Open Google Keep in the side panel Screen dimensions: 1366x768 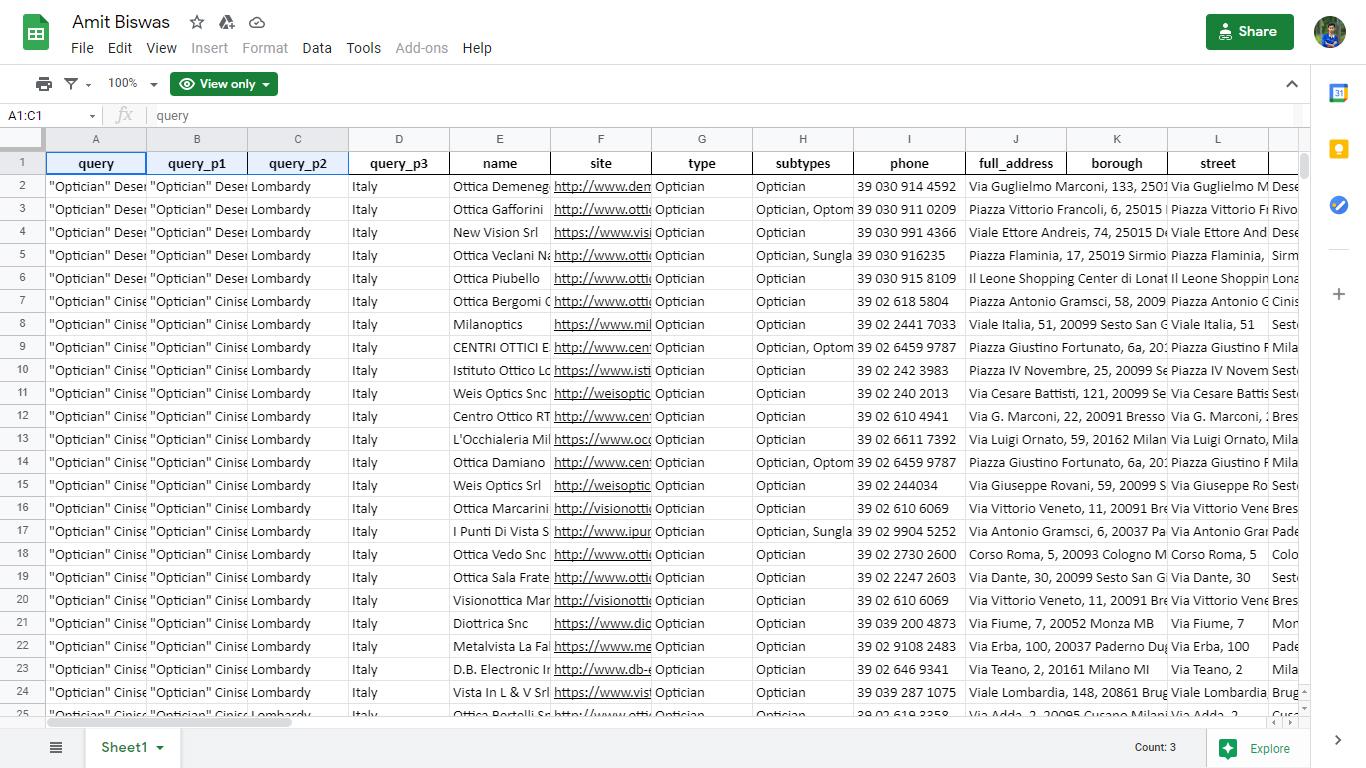(x=1339, y=148)
